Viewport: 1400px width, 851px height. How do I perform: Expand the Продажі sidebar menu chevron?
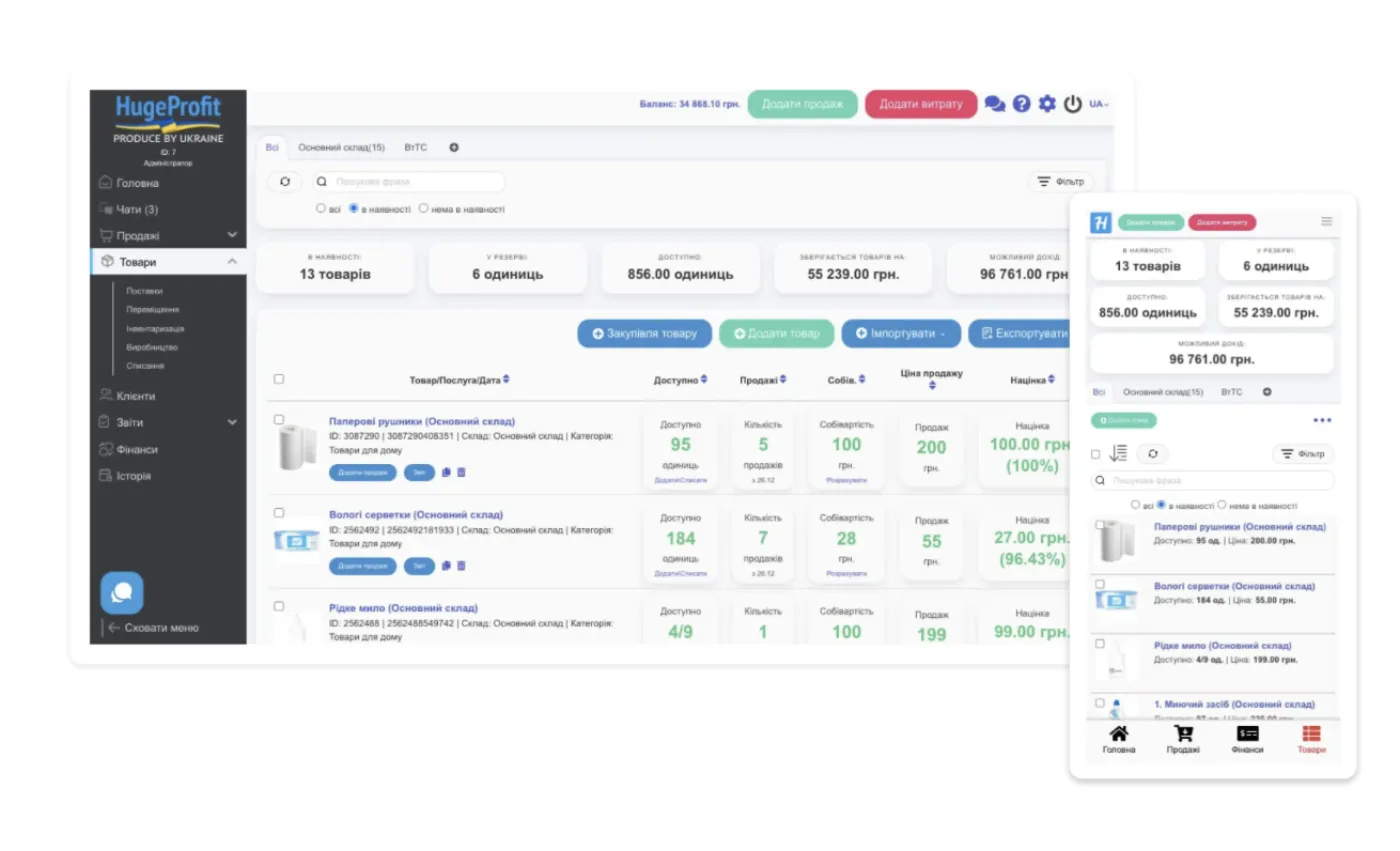[x=232, y=236]
